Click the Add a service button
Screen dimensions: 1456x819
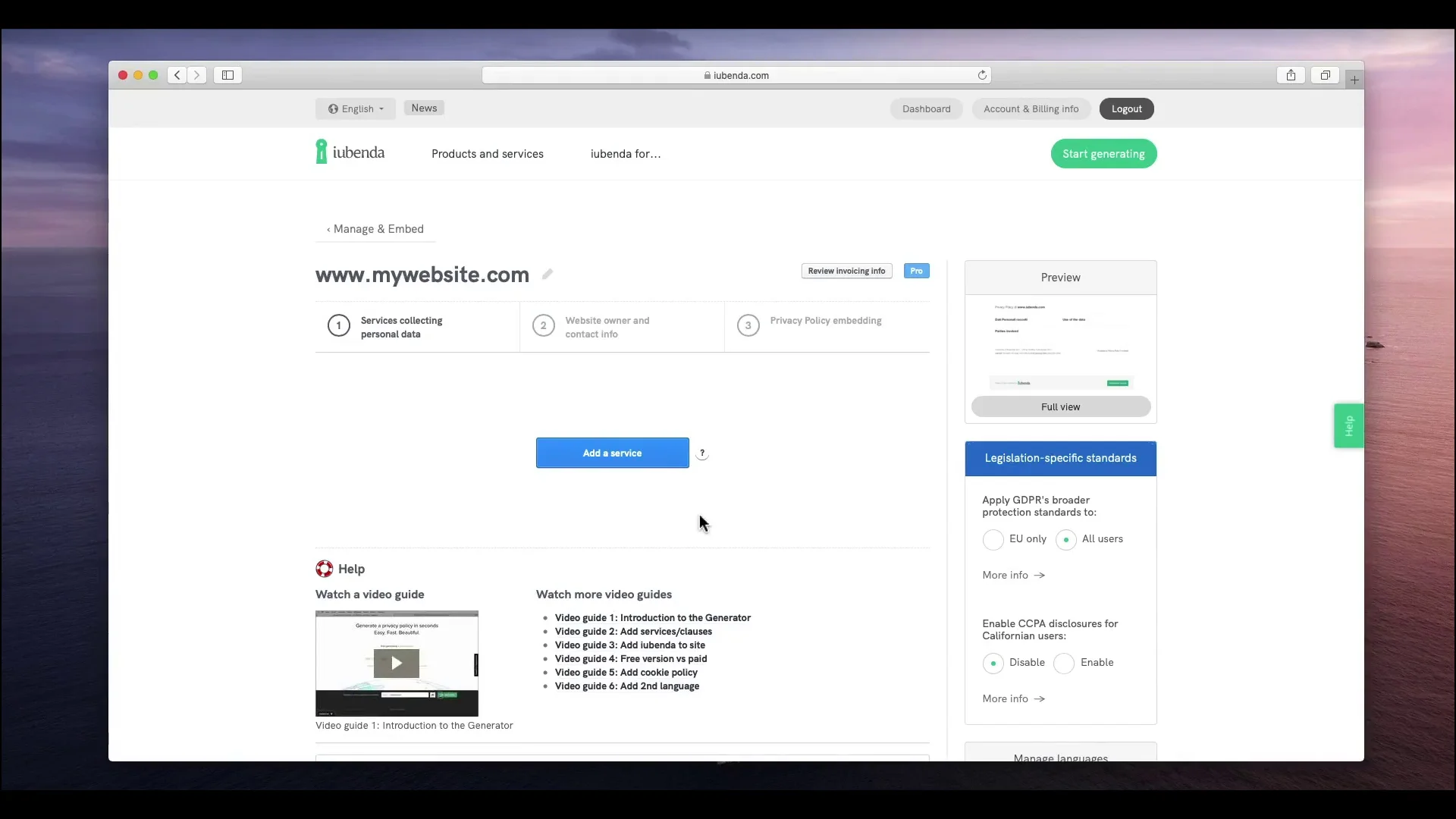613,453
